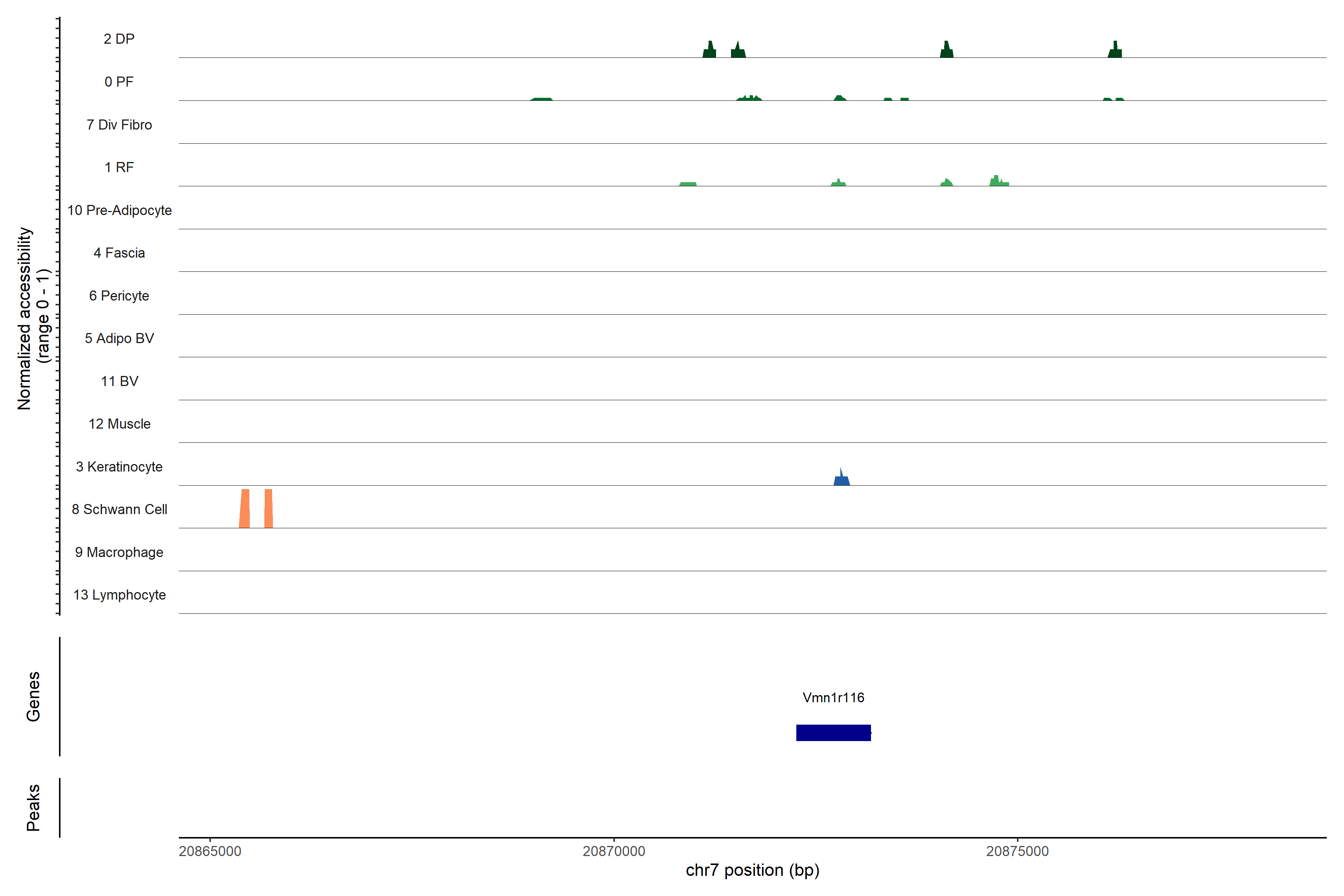This screenshot has height=896, width=1344.
Task: Click the leftmost orange Schwann Cell peak
Action: pos(245,508)
